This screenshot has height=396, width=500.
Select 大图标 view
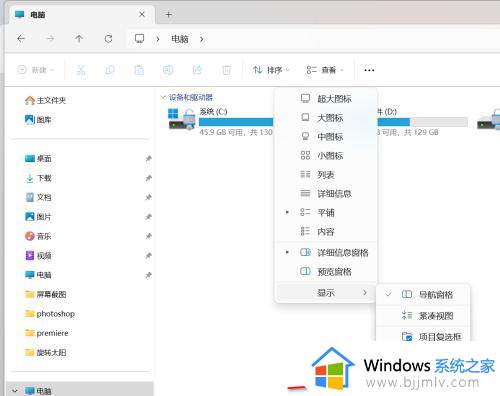click(x=326, y=118)
